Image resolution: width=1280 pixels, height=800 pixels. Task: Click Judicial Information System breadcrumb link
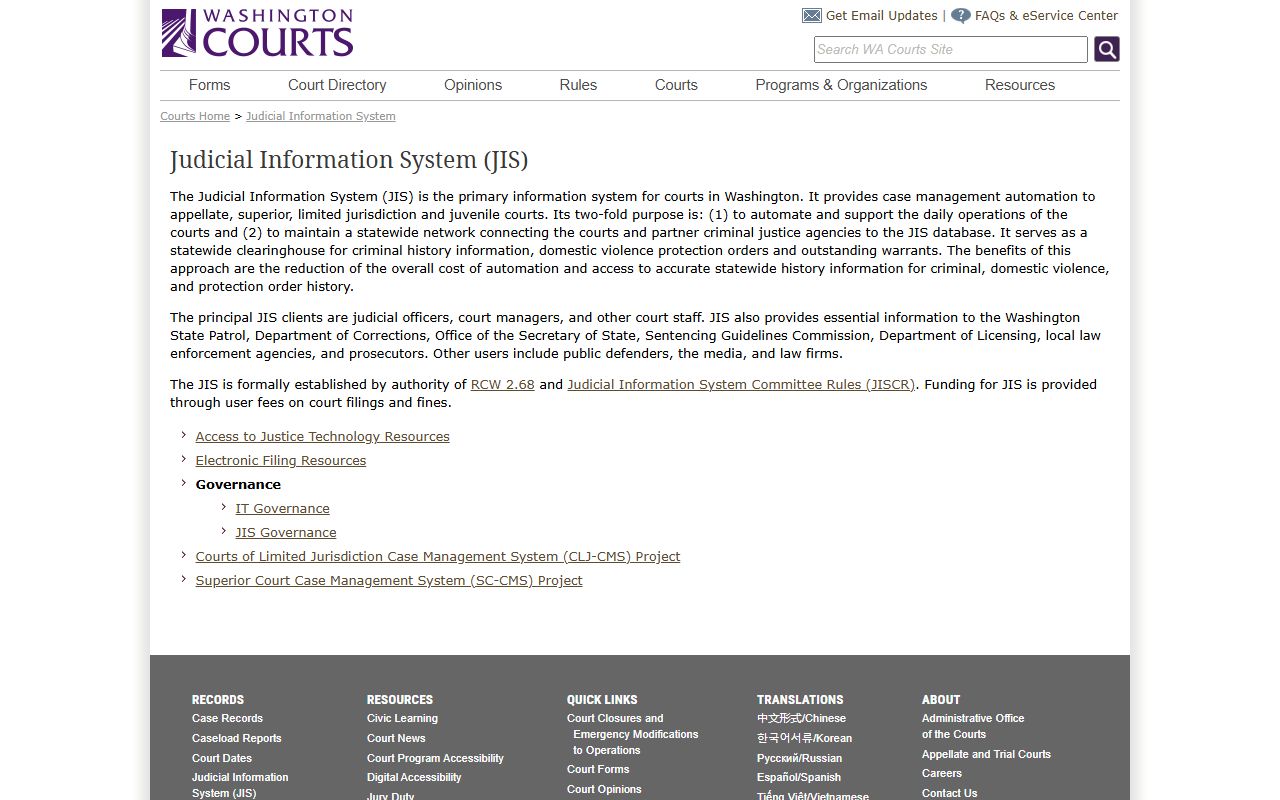pyautogui.click(x=321, y=116)
